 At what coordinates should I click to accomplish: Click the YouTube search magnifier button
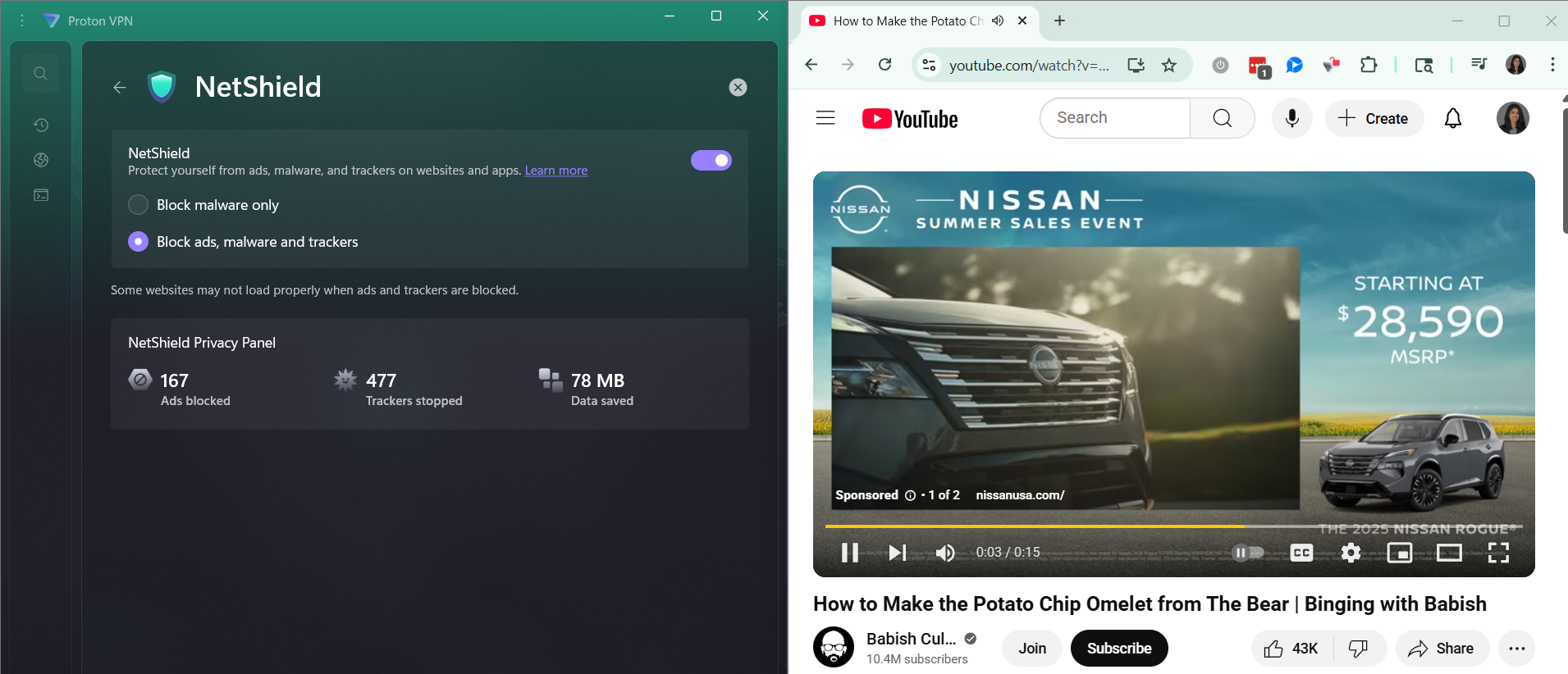(1223, 118)
